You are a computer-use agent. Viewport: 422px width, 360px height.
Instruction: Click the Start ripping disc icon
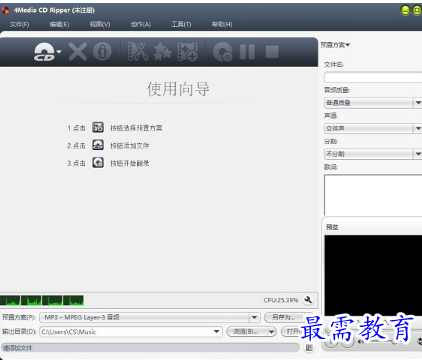(x=222, y=52)
